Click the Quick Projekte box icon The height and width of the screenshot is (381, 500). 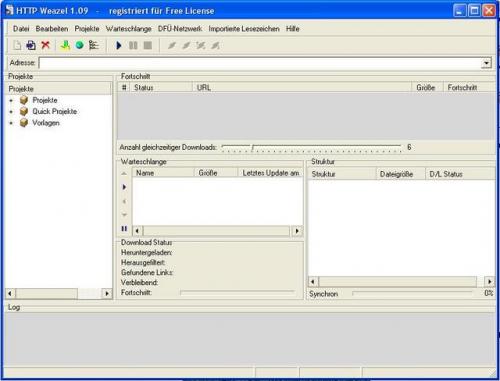point(24,111)
